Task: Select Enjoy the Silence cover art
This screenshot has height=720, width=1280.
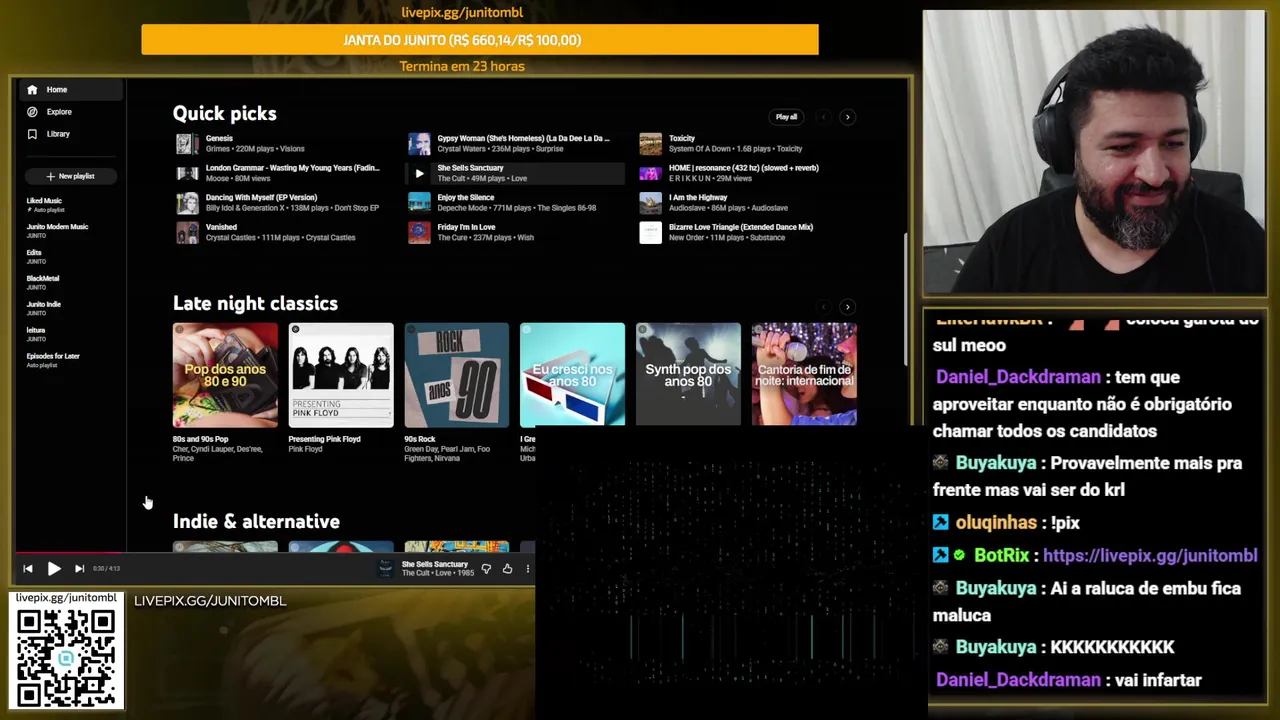Action: point(419,203)
